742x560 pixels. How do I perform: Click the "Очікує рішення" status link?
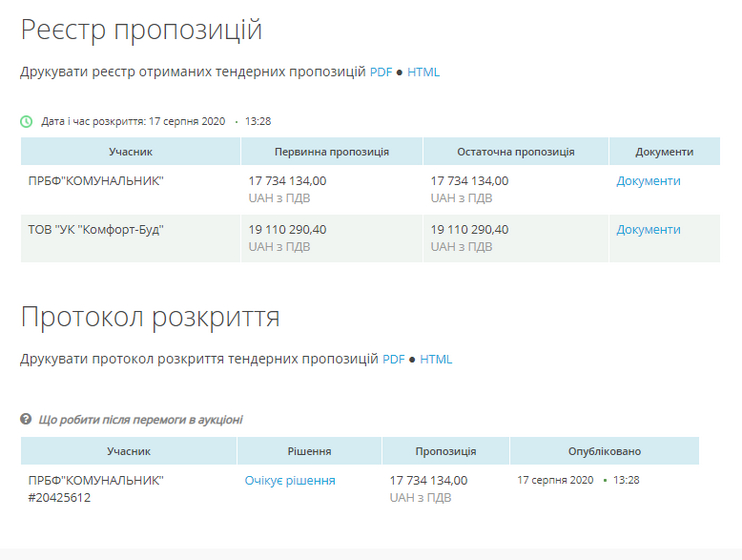[290, 481]
